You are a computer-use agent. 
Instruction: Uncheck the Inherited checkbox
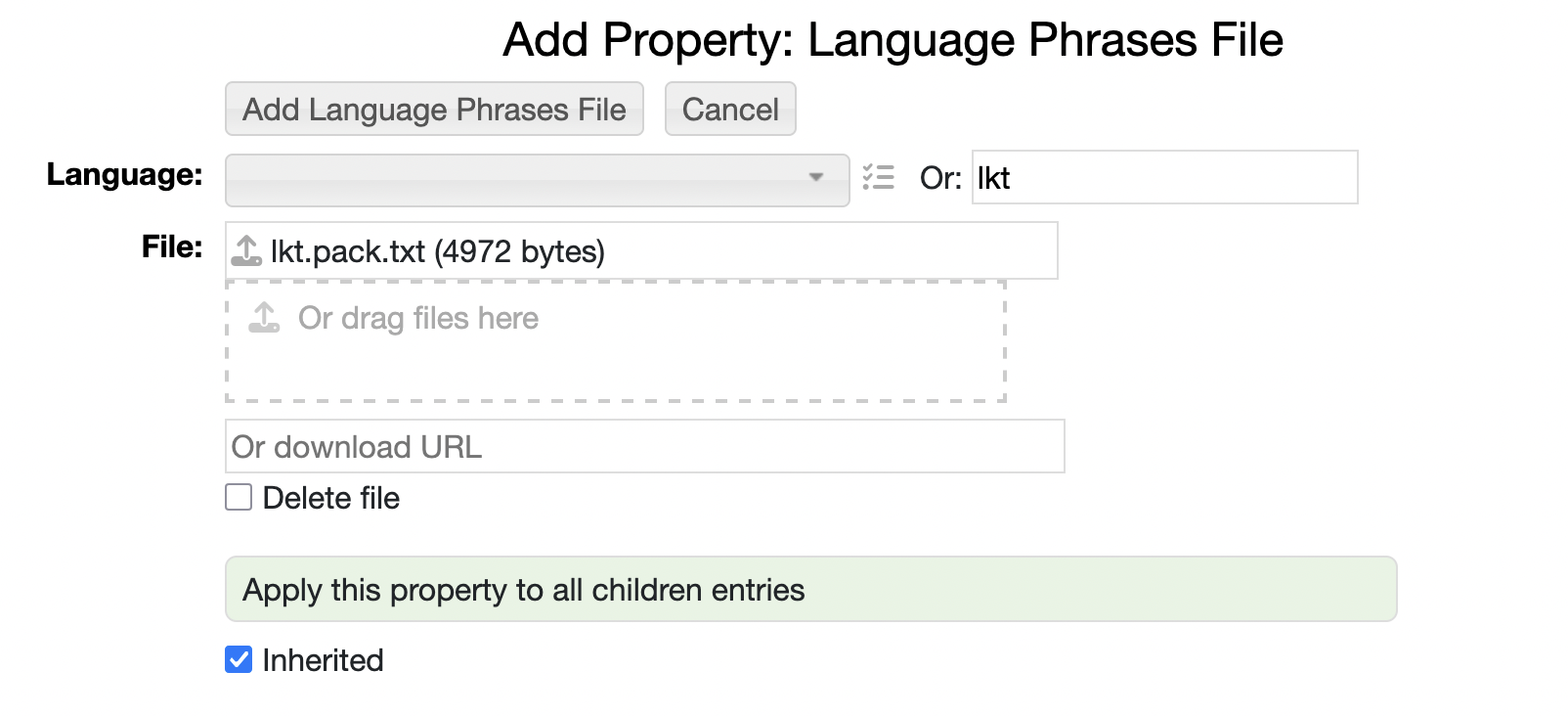[x=239, y=660]
